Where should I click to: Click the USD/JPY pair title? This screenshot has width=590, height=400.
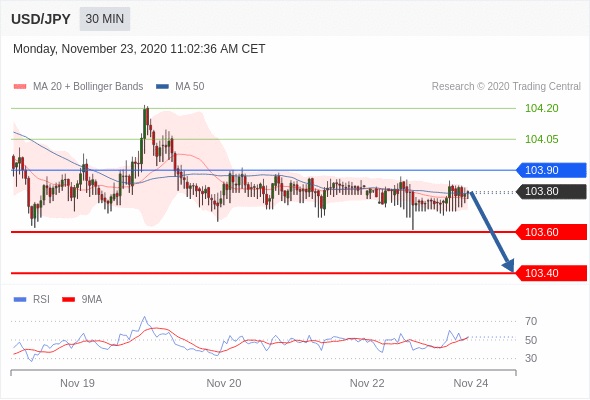point(41,19)
